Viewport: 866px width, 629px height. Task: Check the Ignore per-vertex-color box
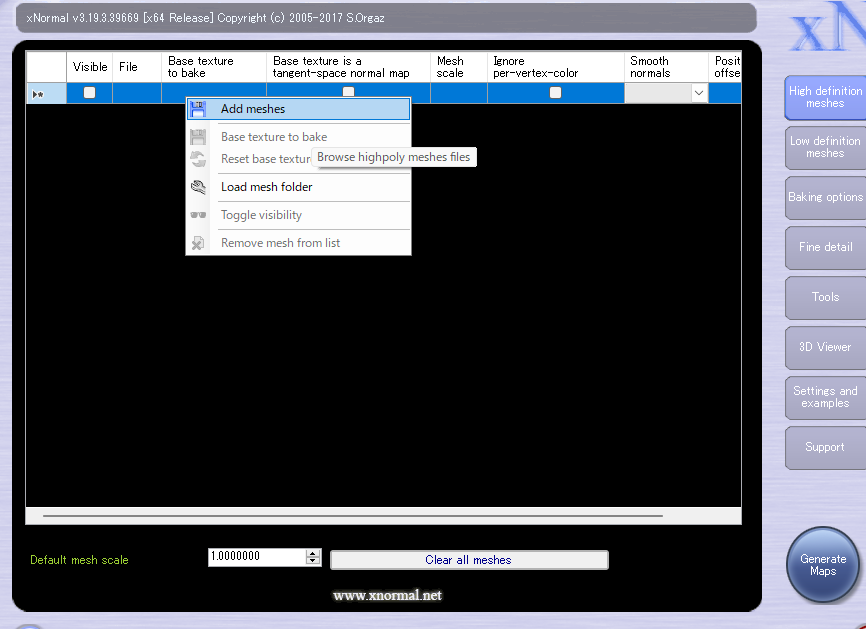555,93
